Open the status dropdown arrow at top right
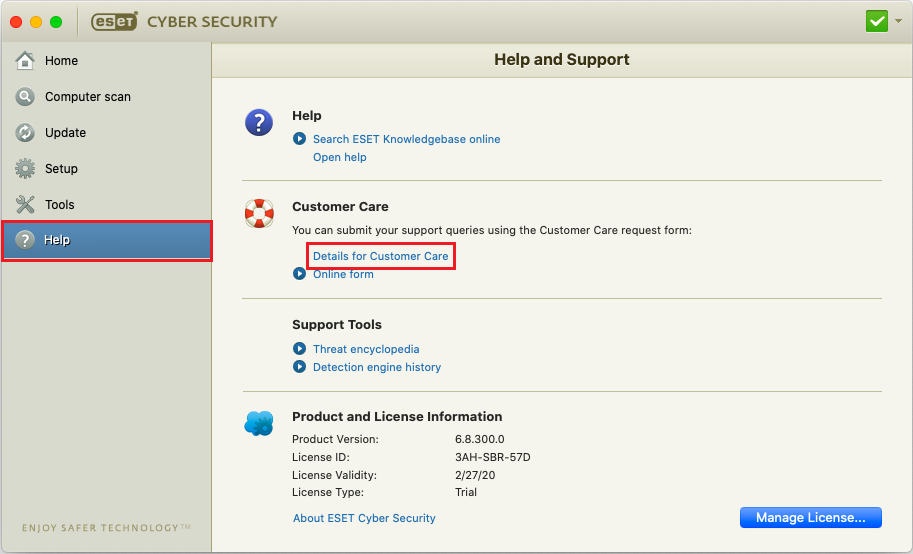Screen dimensions: 913x554 898,21
